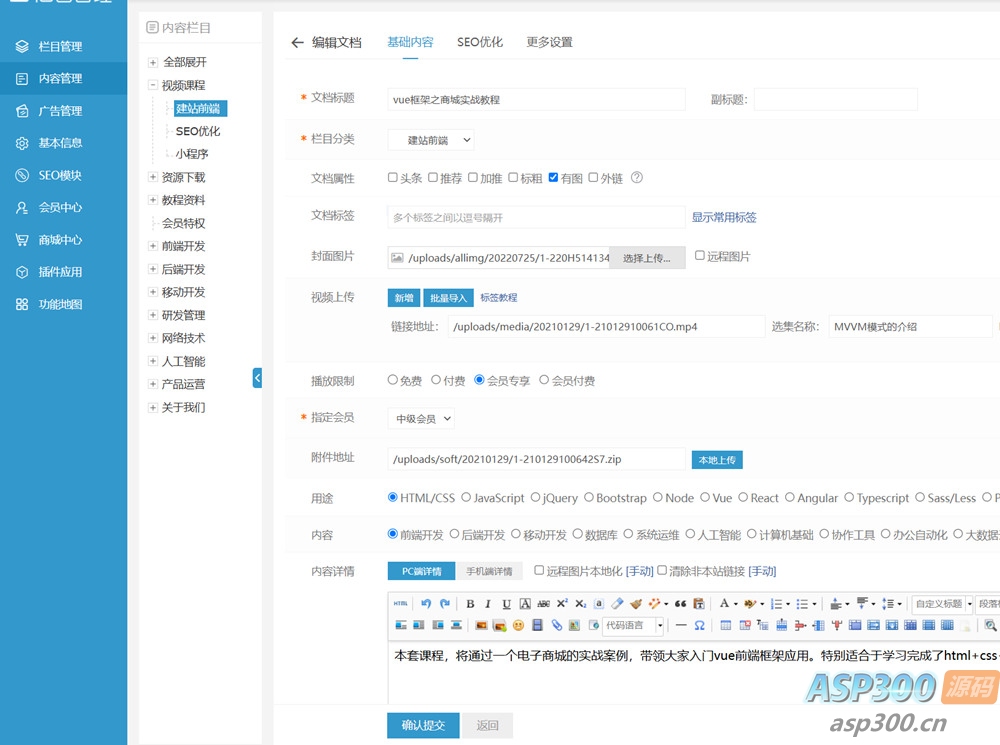The image size is (1000, 745).
Task: Click into the 文档标题 input field
Action: point(536,99)
